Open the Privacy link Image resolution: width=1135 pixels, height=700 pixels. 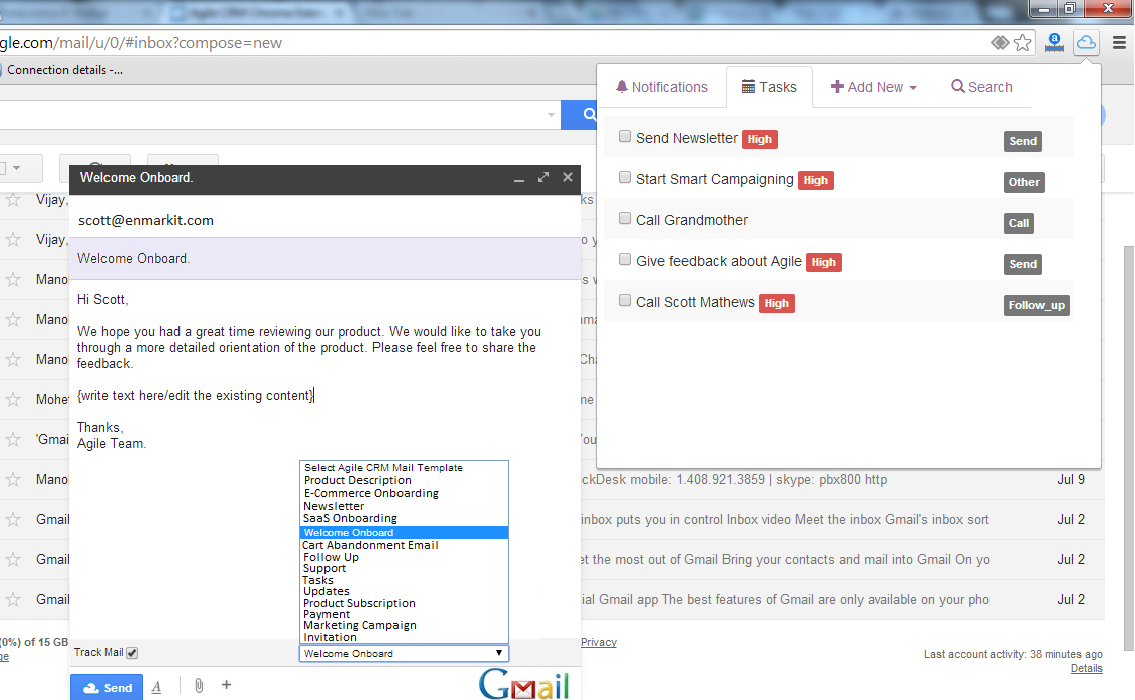(599, 643)
